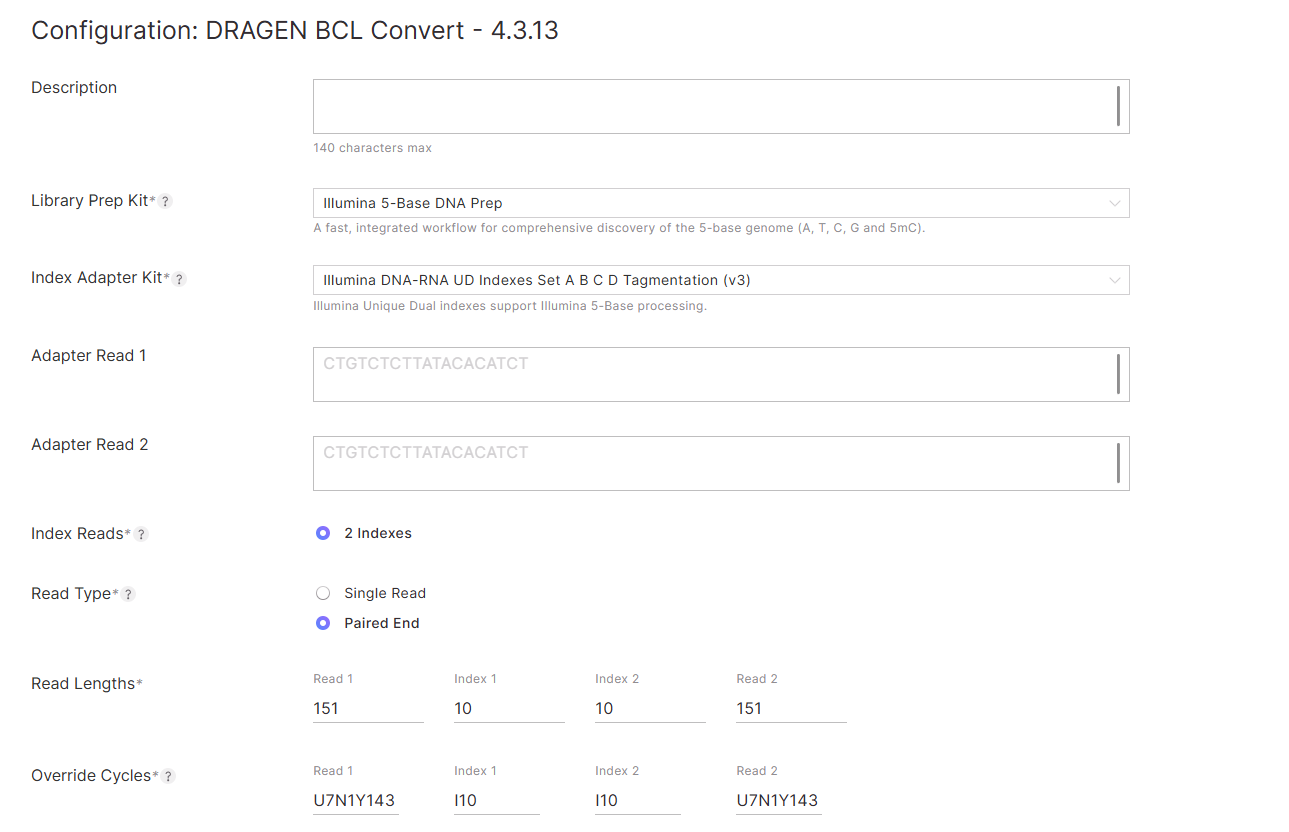Click the Description box scrollbar
The image size is (1289, 832).
coord(1117,106)
